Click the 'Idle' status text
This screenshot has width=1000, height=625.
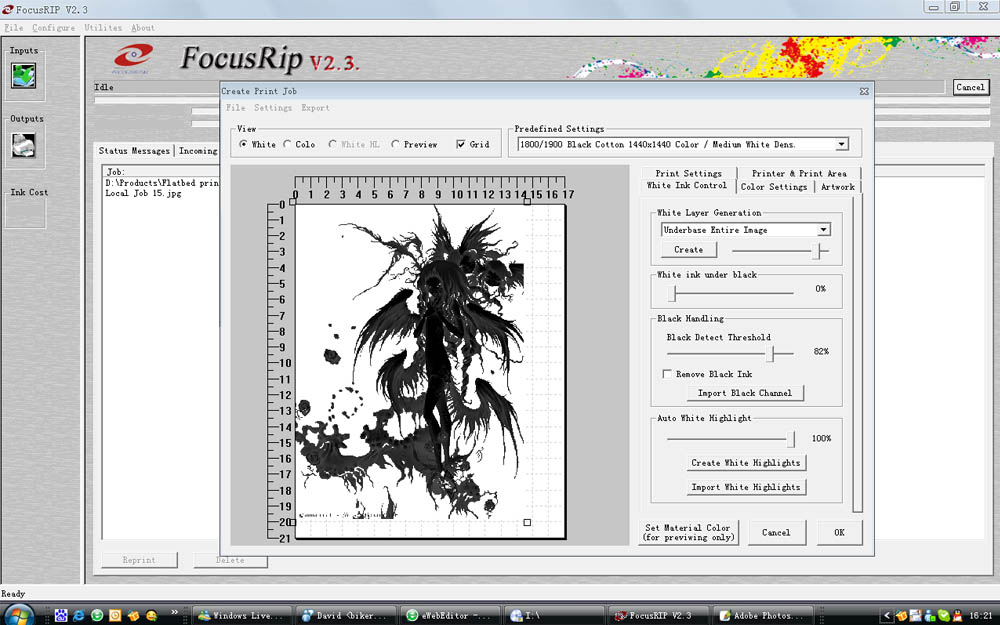pyautogui.click(x=104, y=87)
